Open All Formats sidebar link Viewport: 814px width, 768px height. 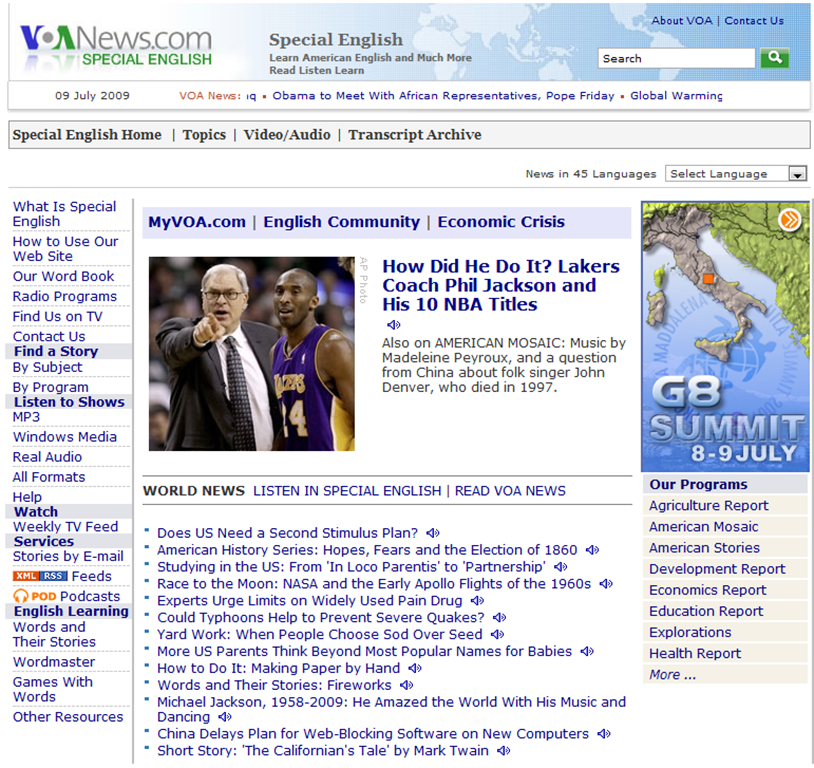[49, 477]
